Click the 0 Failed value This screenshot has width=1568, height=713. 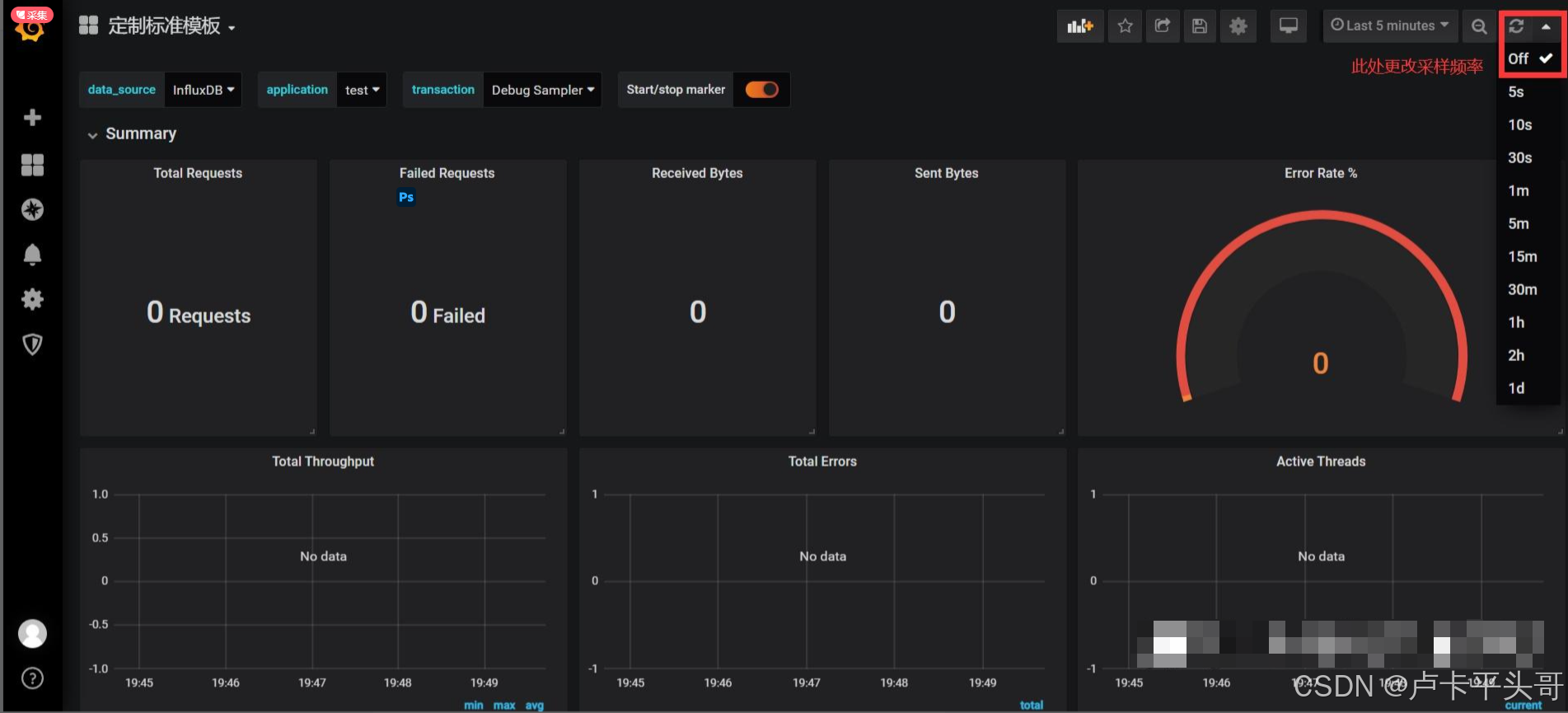[x=448, y=313]
